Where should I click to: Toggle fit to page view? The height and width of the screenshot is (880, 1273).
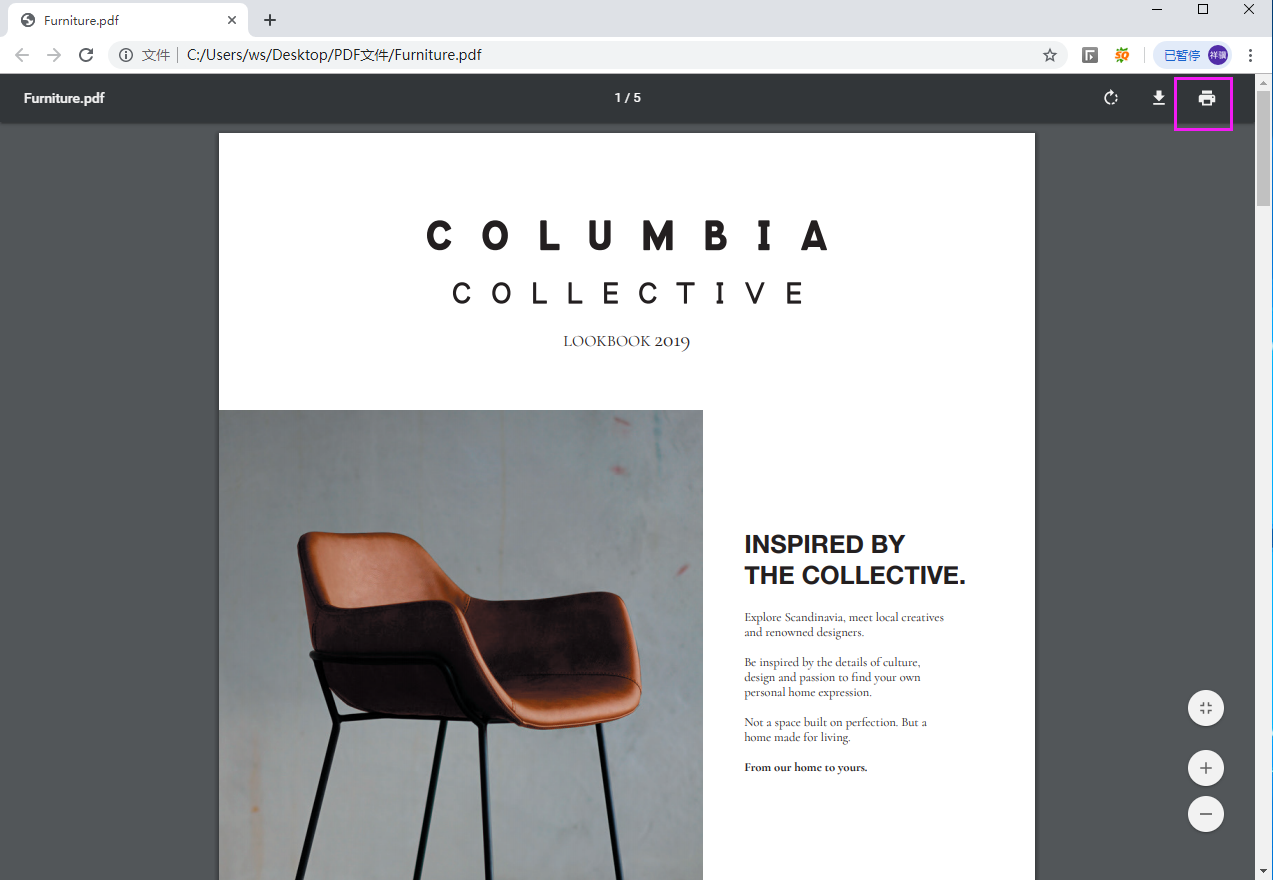point(1206,708)
